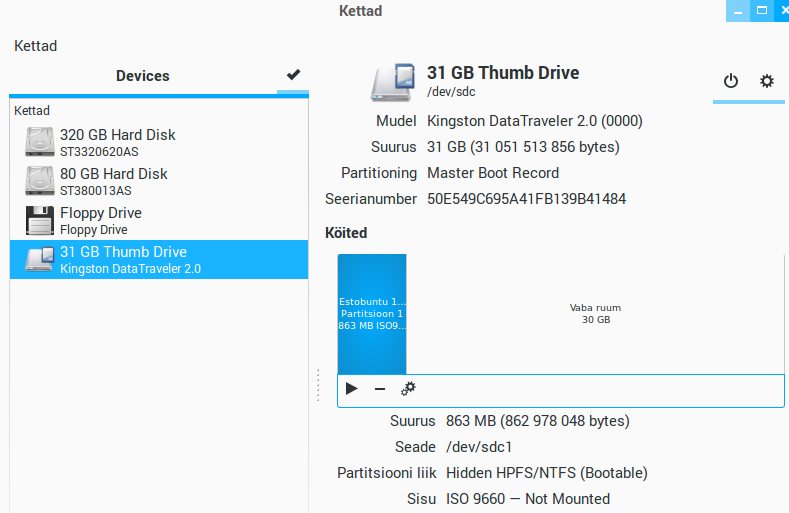Click the 320 GB hard disk icon
789x513 pixels.
(x=41, y=142)
